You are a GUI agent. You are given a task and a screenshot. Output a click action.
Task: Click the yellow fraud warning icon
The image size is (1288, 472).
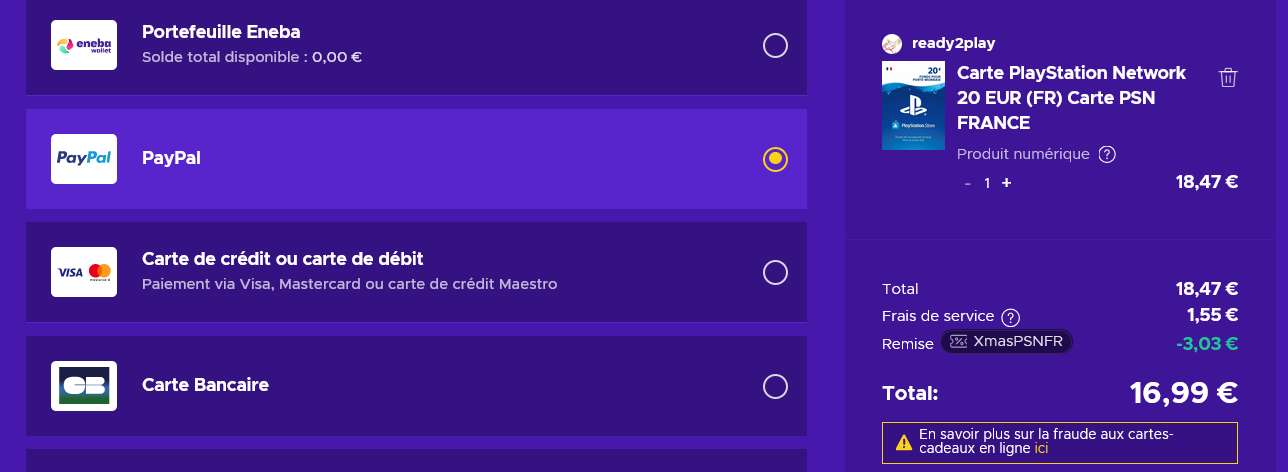[903, 442]
